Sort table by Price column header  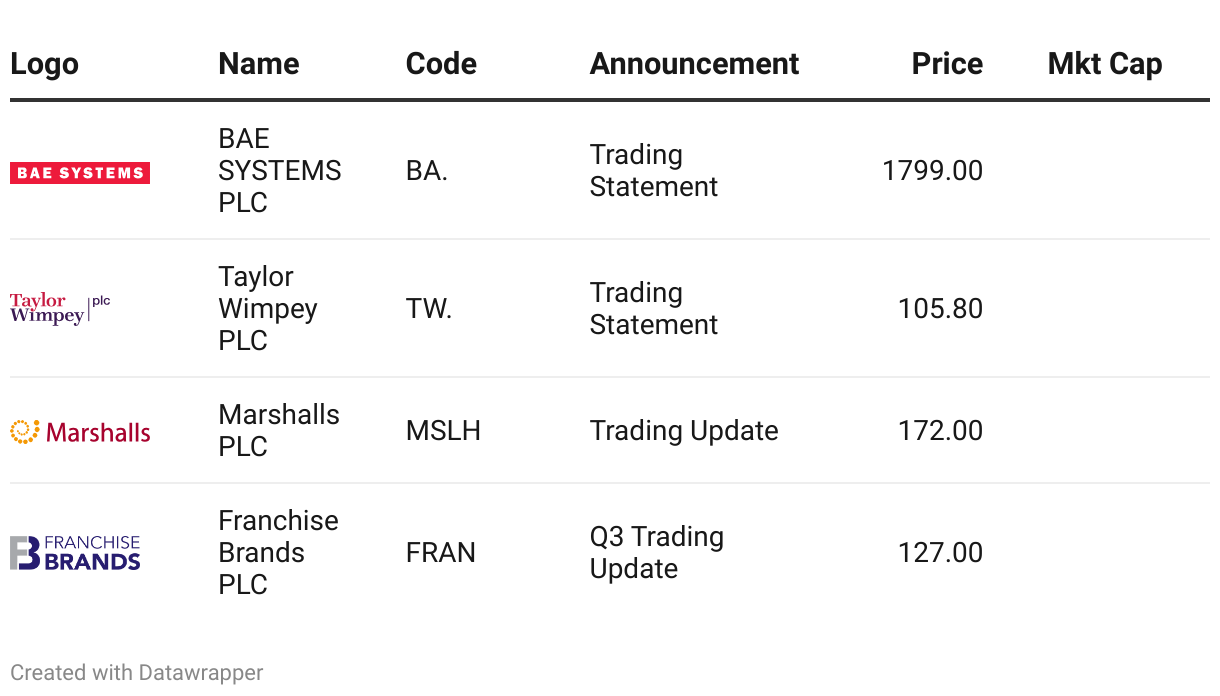point(946,64)
